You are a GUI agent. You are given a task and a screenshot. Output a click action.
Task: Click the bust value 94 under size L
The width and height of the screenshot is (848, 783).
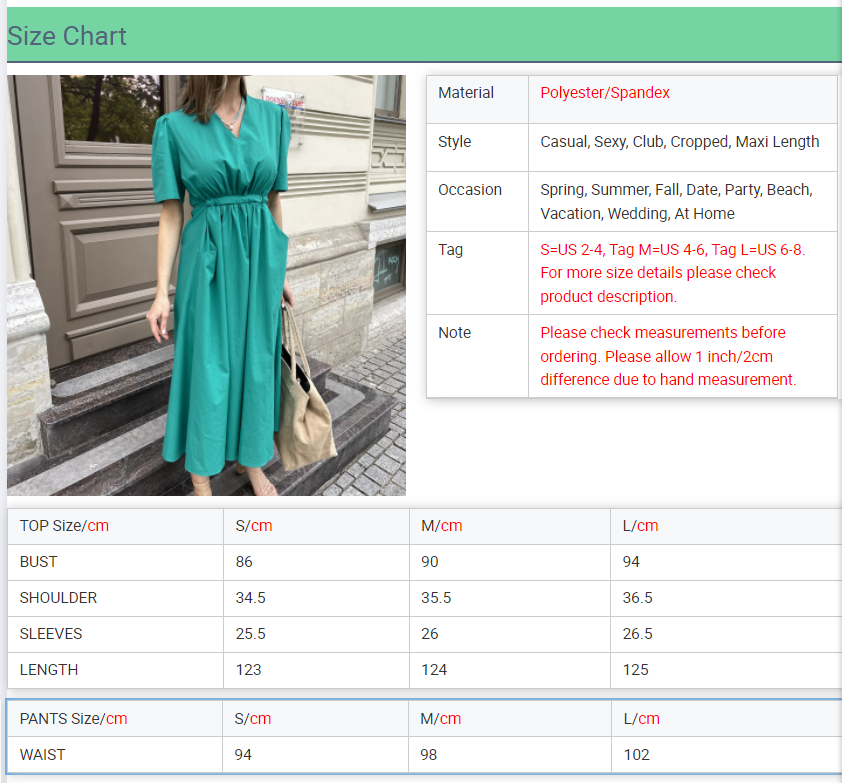pos(632,562)
